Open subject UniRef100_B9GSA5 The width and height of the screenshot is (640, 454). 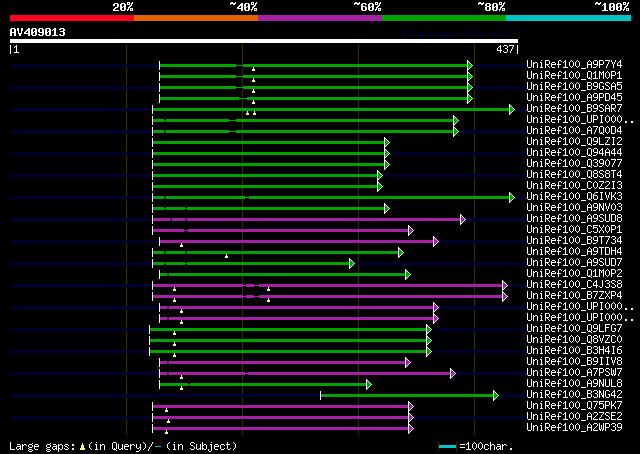click(x=574, y=86)
